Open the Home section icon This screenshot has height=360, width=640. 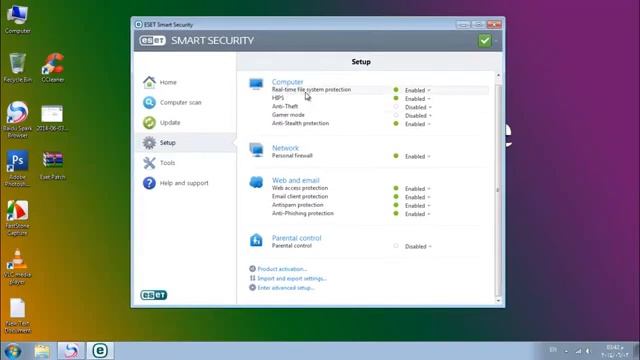149,82
